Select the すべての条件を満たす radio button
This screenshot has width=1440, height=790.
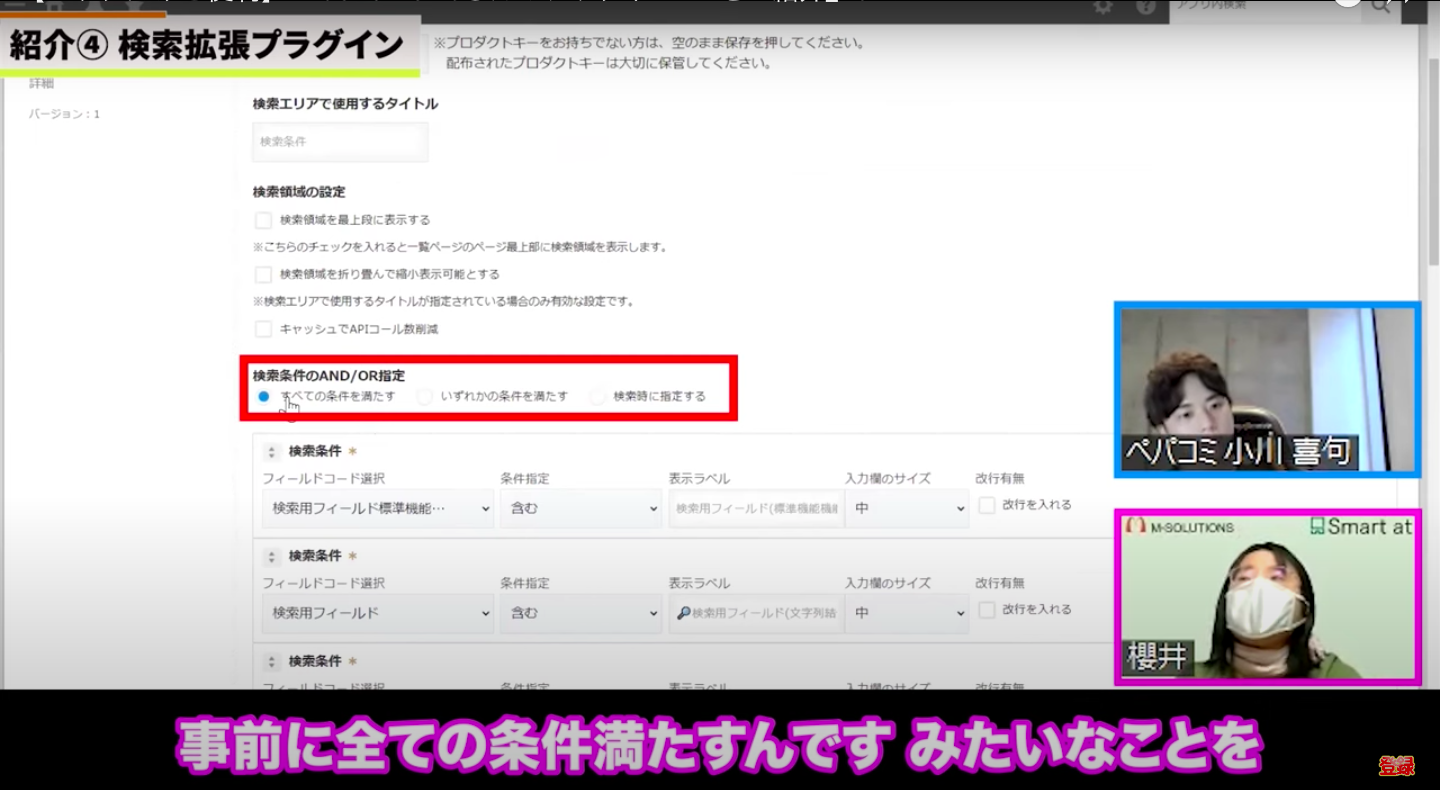(x=264, y=396)
